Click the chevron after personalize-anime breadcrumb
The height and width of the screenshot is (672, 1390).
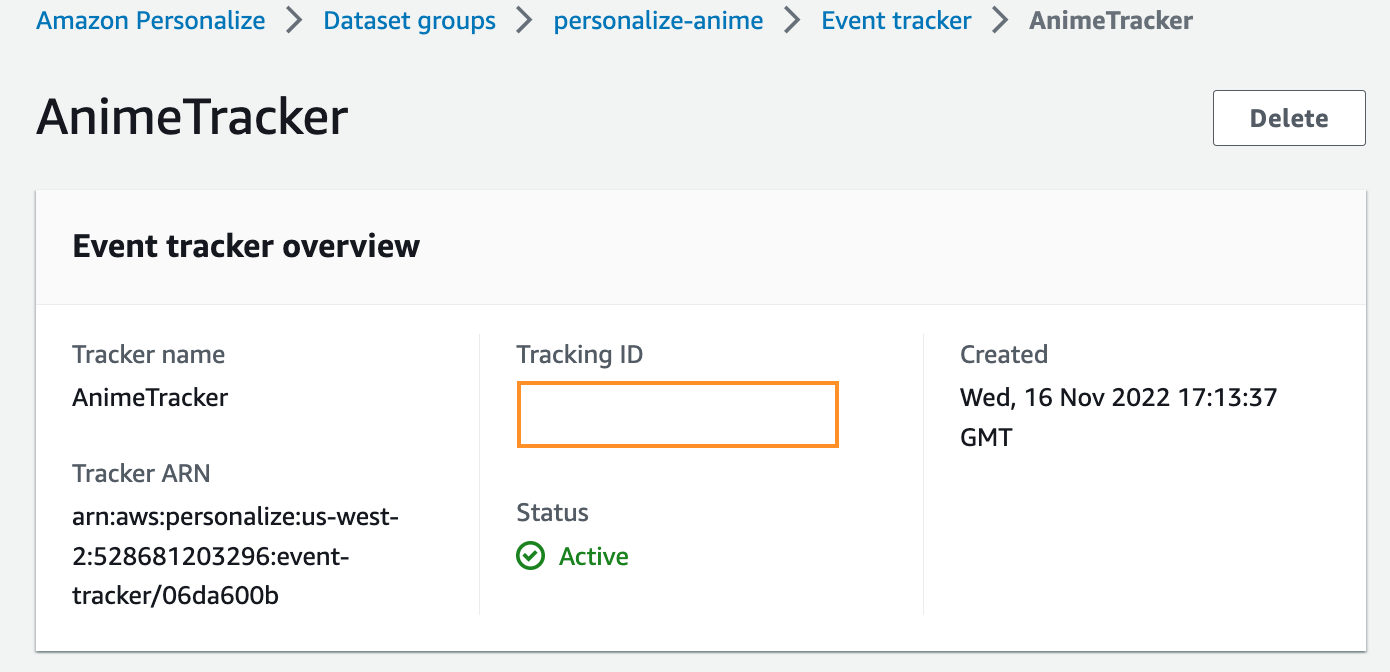[792, 21]
